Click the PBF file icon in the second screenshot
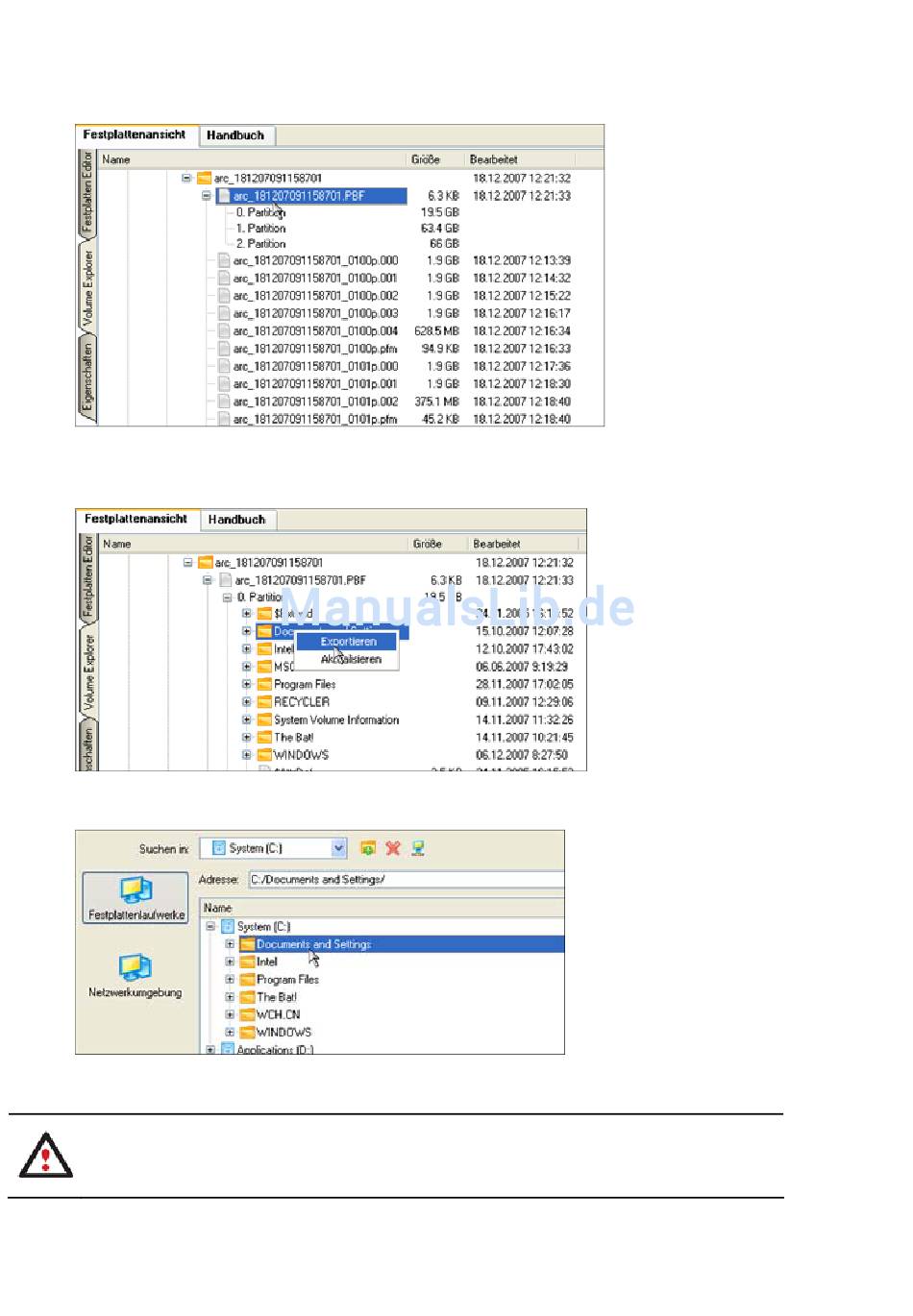913x1316 pixels. pos(226,580)
